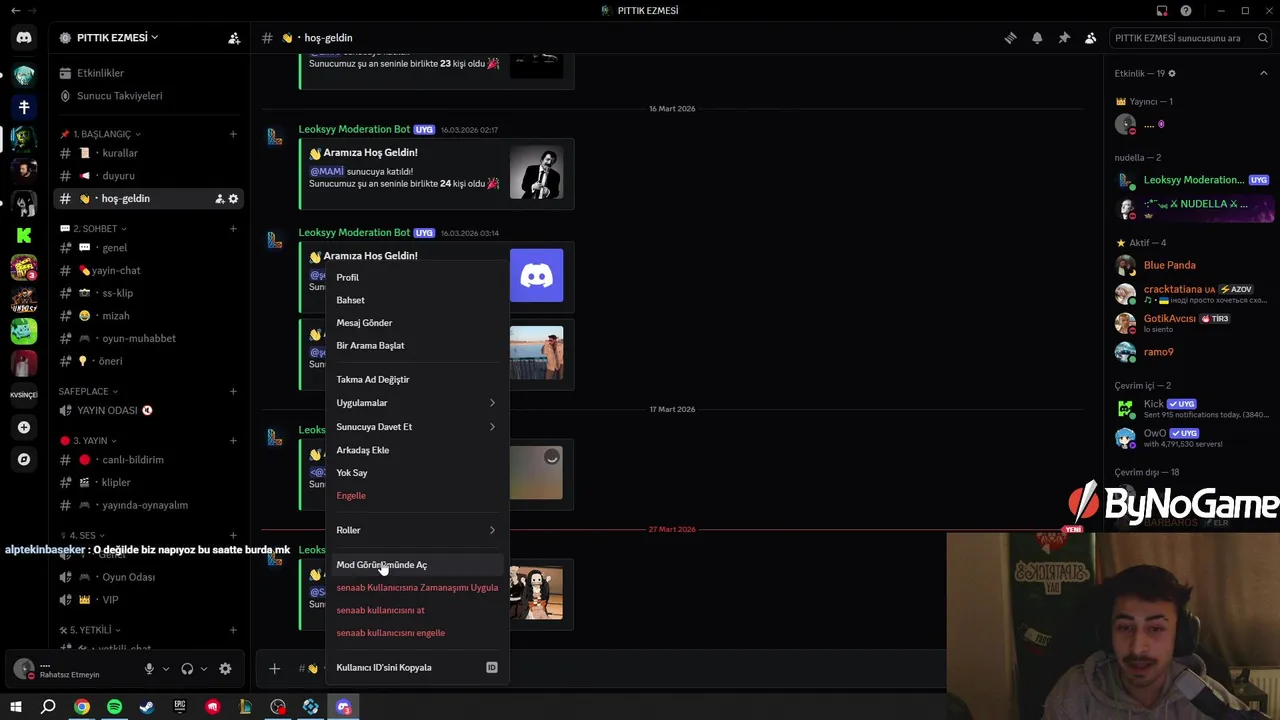Open the Help question mark icon
The width and height of the screenshot is (1280, 720).
tap(1186, 11)
